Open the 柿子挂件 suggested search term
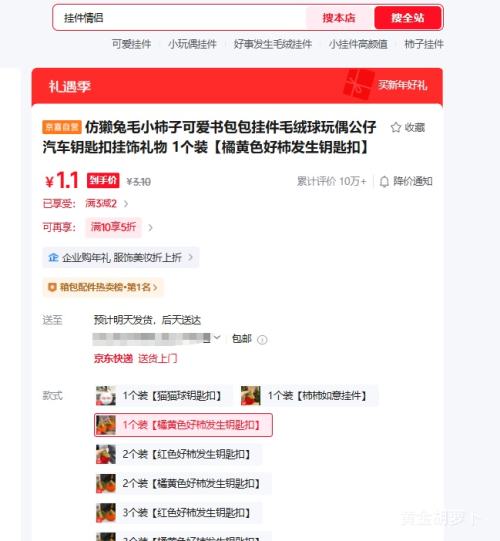This screenshot has width=500, height=541. click(x=424, y=44)
